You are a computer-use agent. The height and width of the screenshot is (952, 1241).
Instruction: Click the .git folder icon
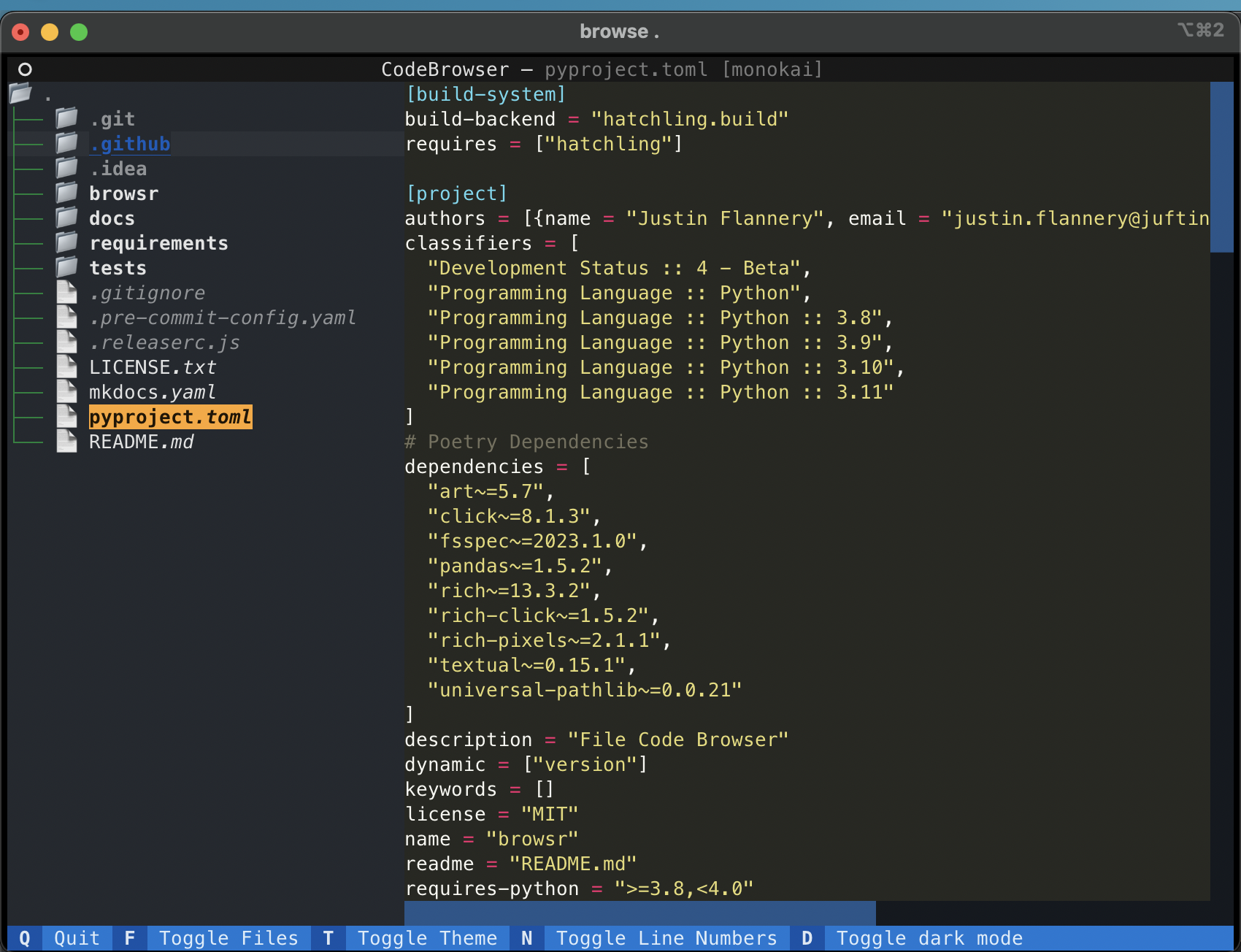click(66, 118)
